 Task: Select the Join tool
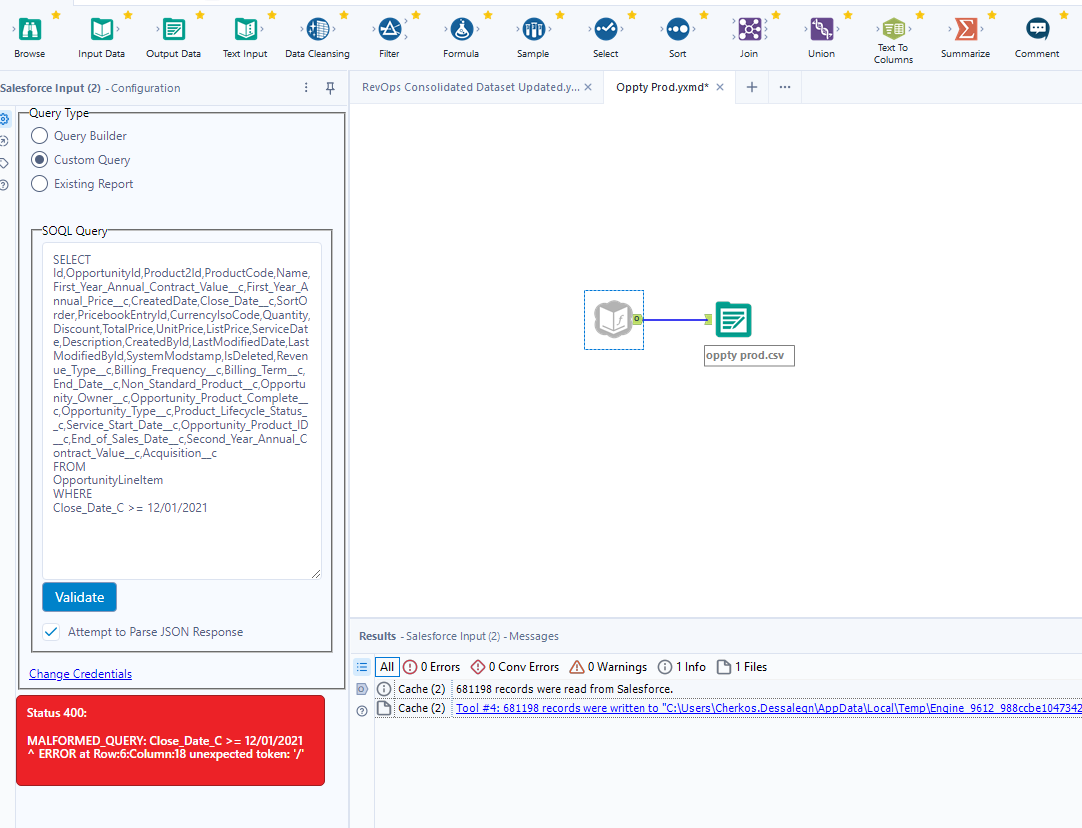pyautogui.click(x=749, y=30)
